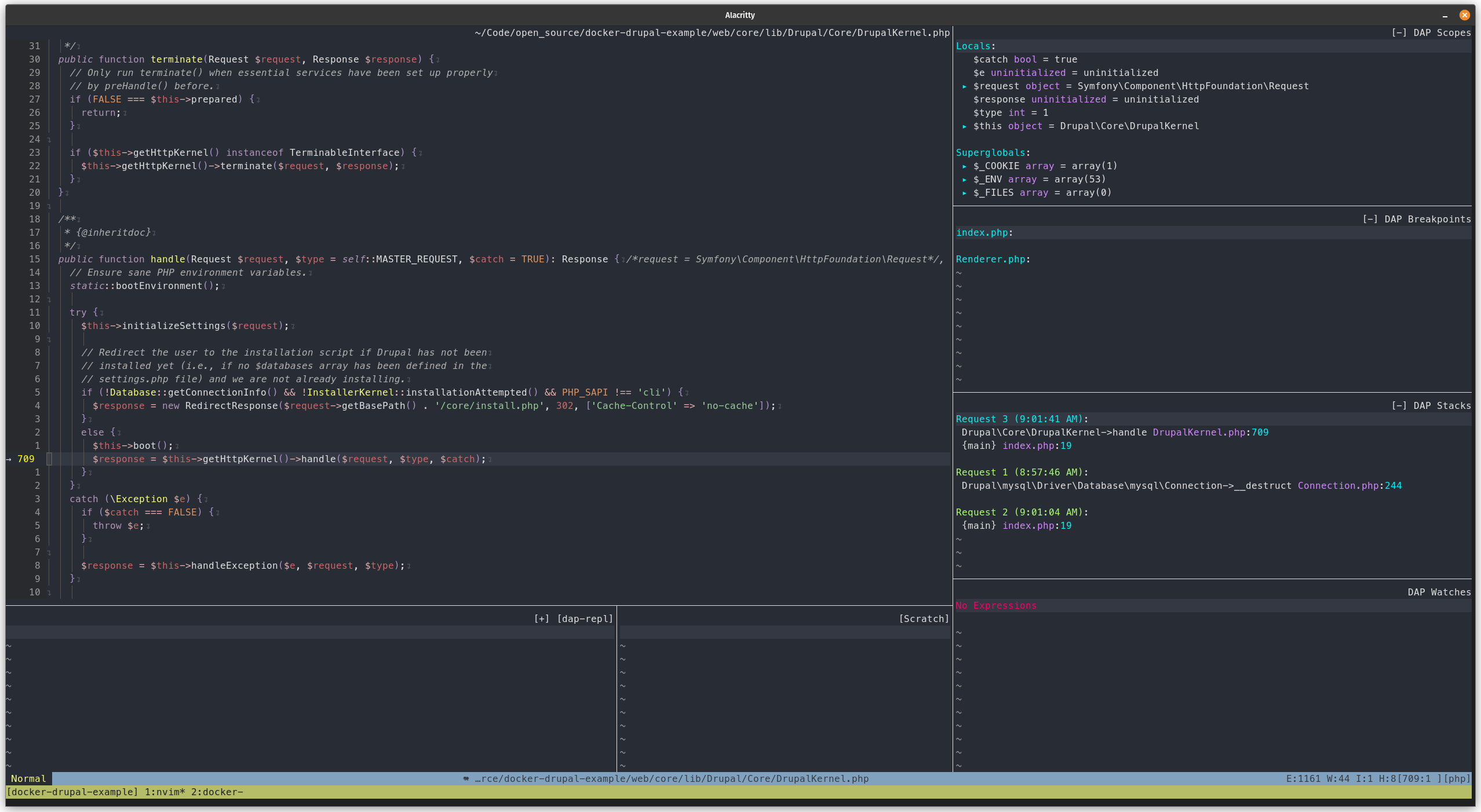Expand the $_COOKIE array superglobal
The height and width of the screenshot is (812, 1481).
click(964, 166)
